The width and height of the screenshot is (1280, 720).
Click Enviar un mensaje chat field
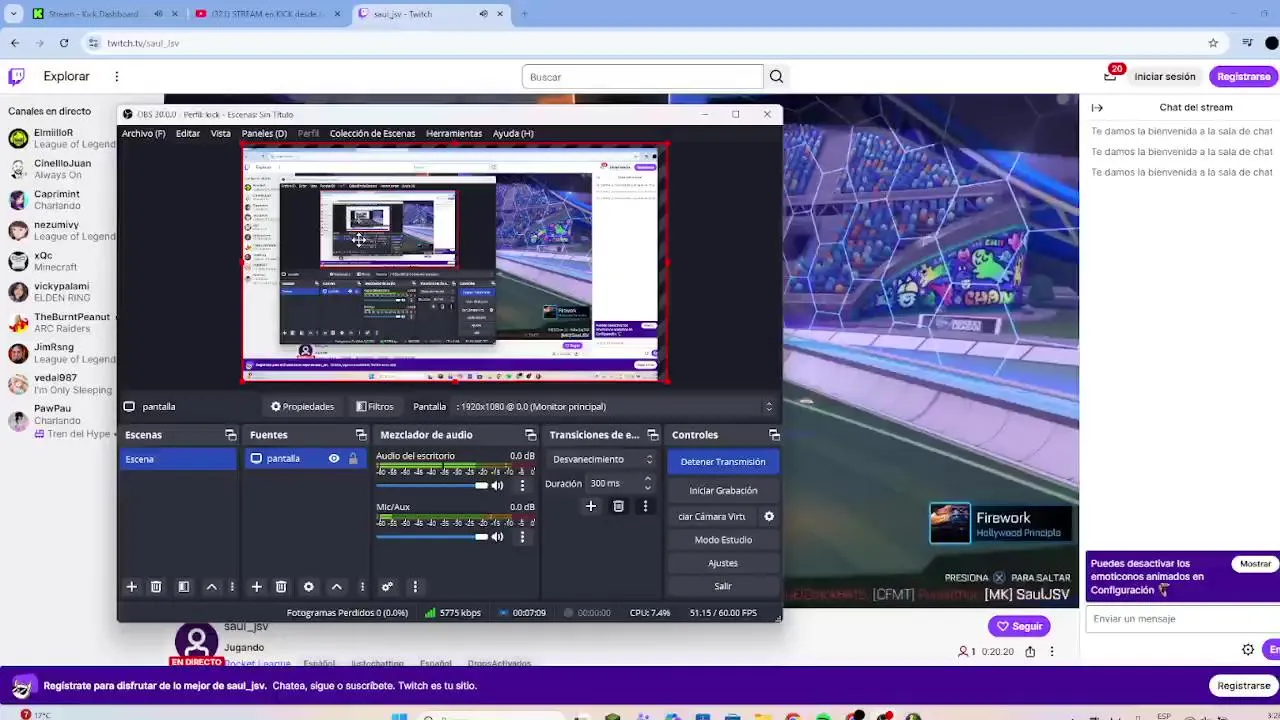coord(1183,619)
